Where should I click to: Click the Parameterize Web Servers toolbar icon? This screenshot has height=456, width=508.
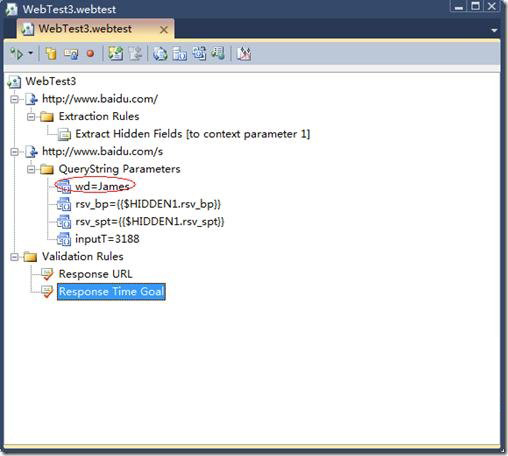[x=179, y=54]
